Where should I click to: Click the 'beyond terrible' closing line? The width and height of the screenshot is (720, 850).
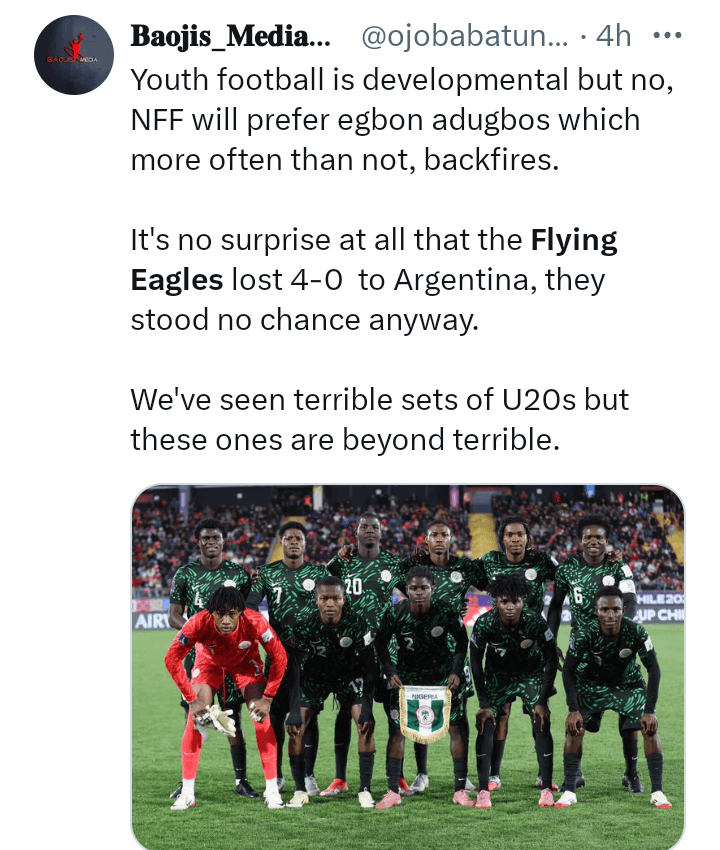tap(344, 440)
